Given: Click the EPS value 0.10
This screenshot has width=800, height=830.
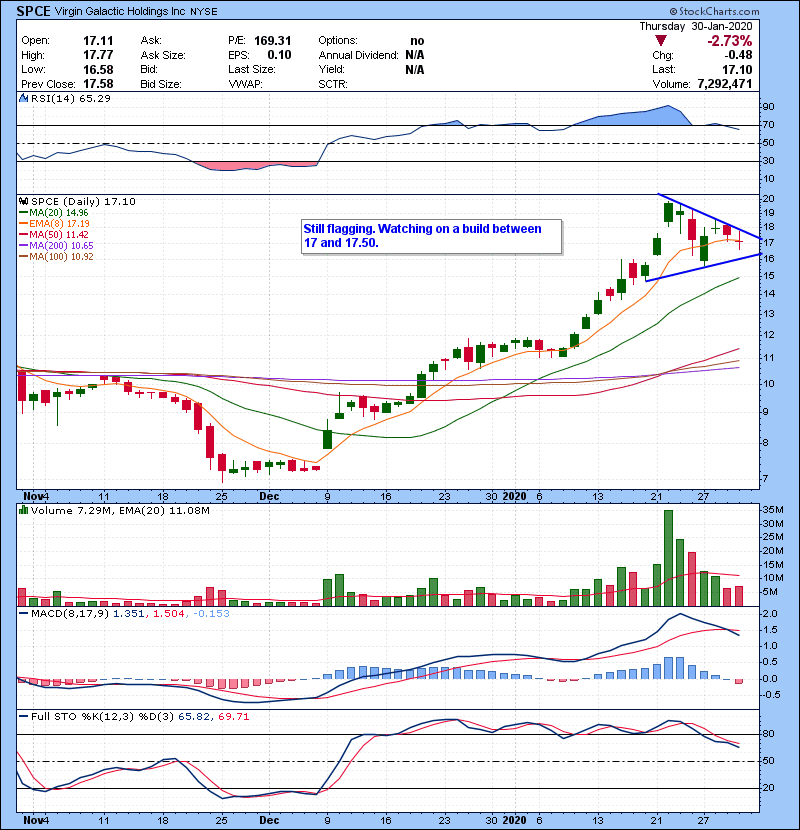Looking at the screenshot, I should click(279, 55).
